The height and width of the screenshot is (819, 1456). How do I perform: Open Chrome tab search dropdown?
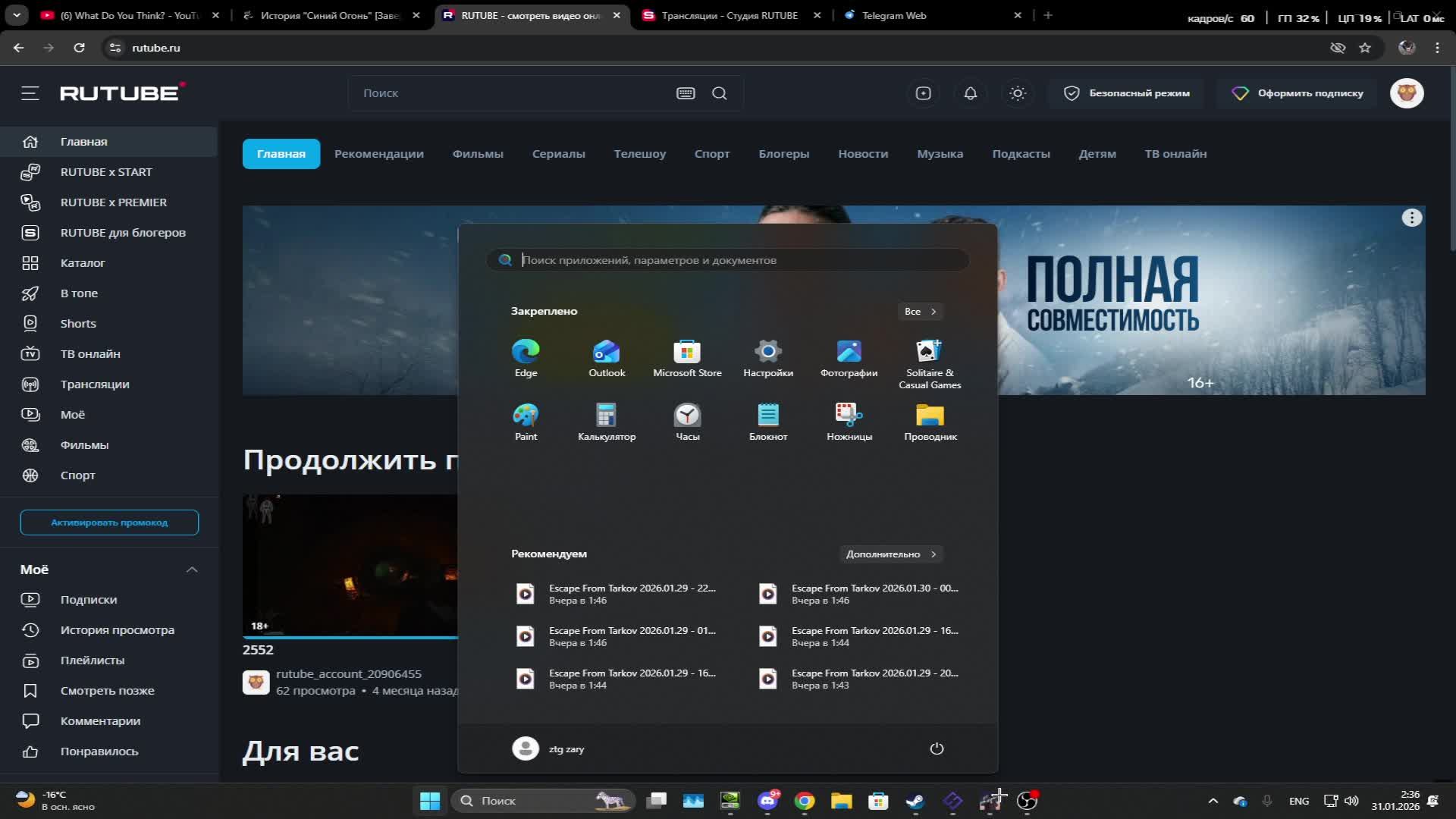17,15
